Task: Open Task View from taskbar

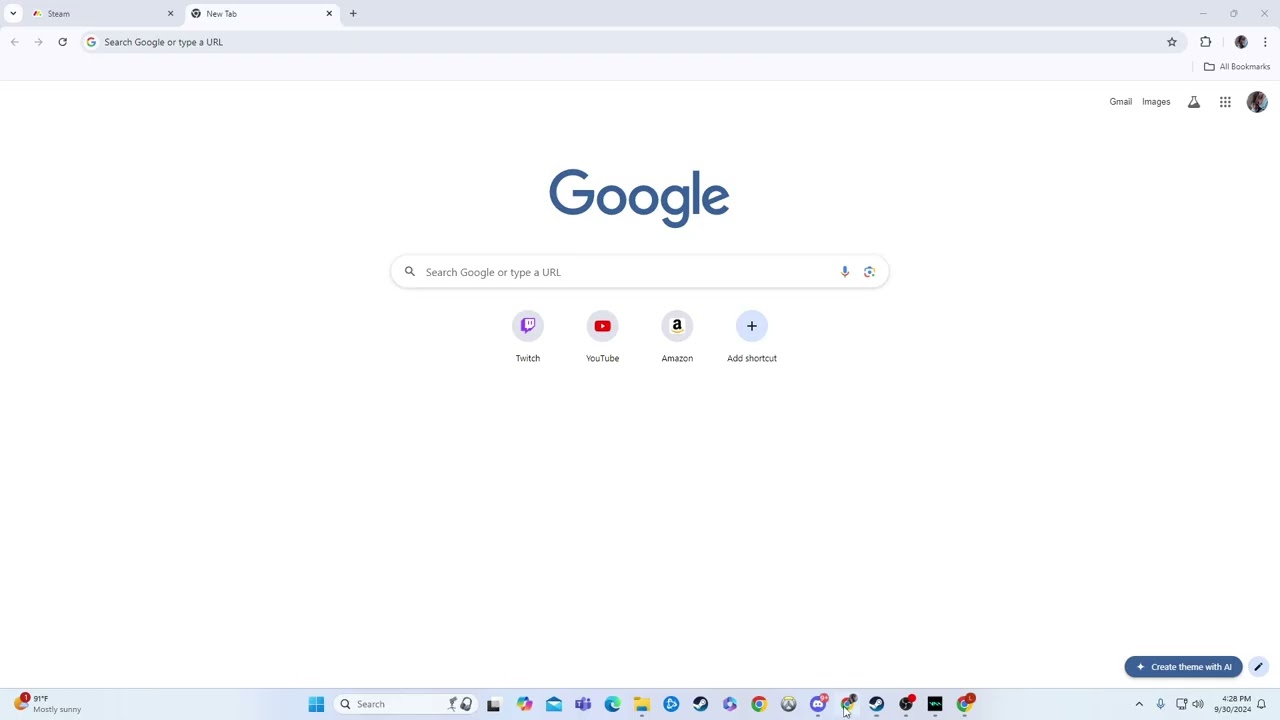Action: pos(494,704)
